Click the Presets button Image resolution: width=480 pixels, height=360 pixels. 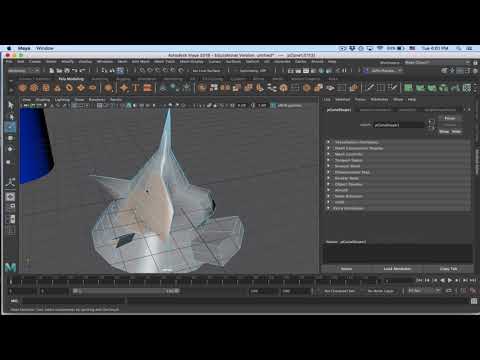click(450, 125)
